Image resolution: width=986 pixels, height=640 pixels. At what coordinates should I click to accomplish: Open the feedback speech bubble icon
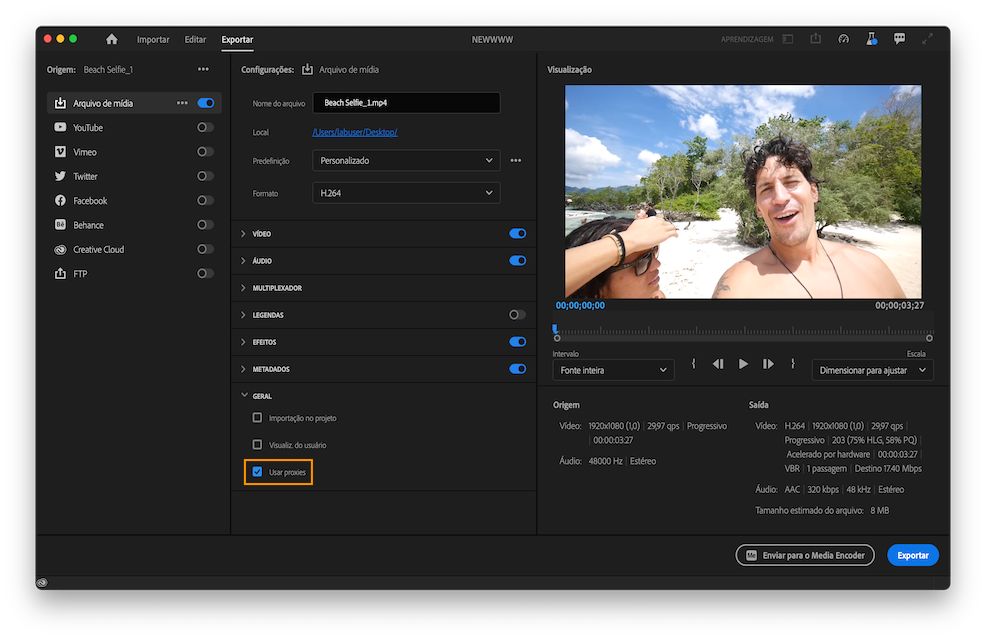[x=899, y=38]
